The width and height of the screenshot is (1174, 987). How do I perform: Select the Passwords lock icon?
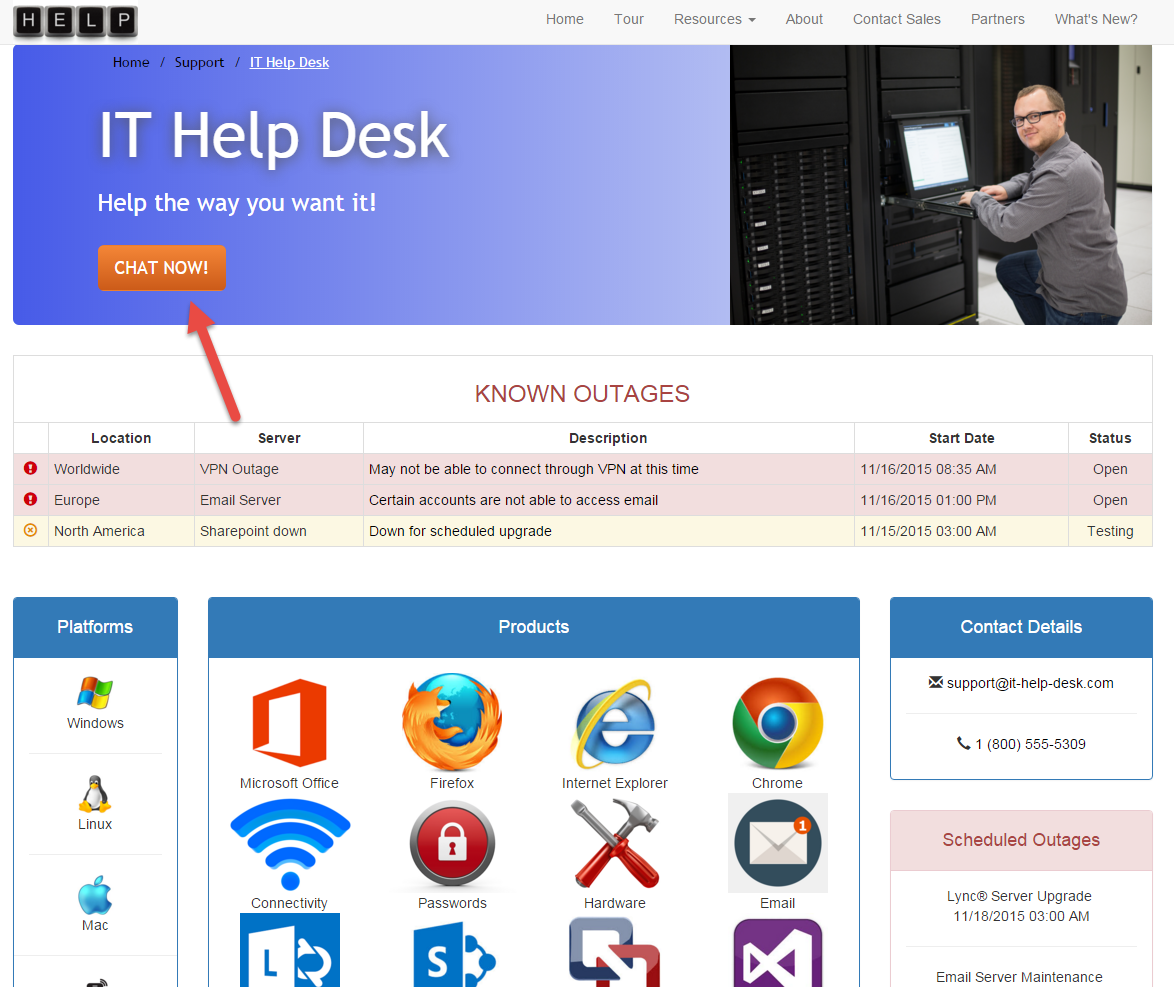coord(452,844)
